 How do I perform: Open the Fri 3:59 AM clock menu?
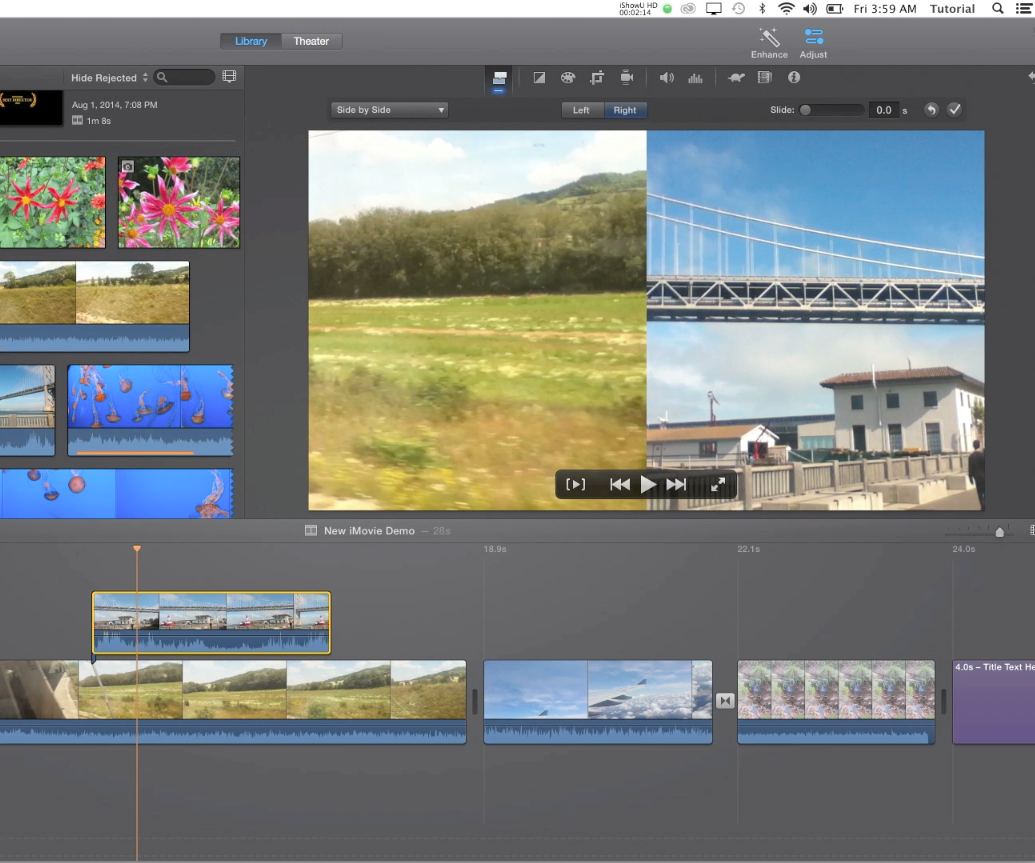pyautogui.click(x=885, y=9)
